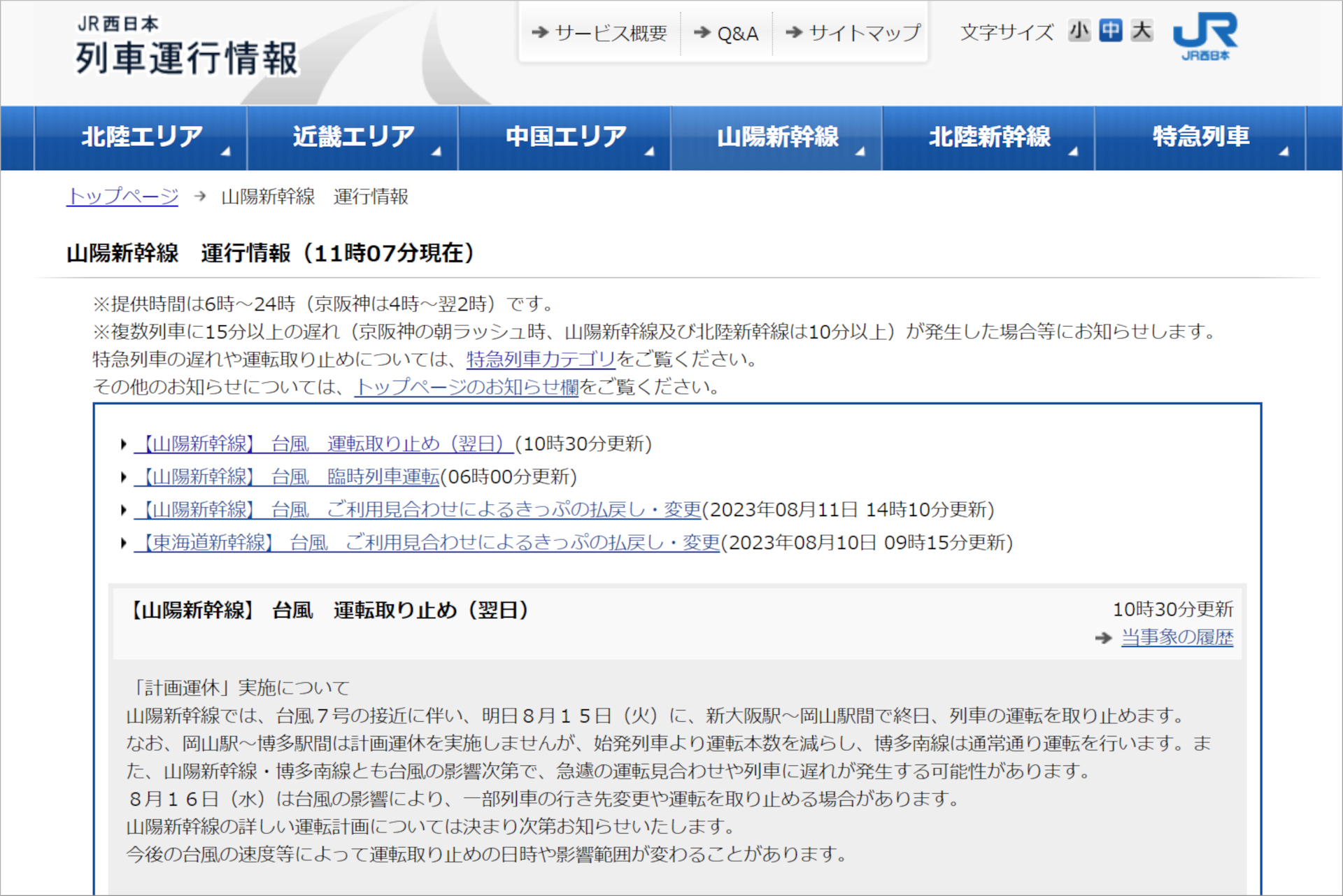Open 台風 運転取り止め(翌日) notice link
The width and height of the screenshot is (1343, 896).
(x=324, y=444)
